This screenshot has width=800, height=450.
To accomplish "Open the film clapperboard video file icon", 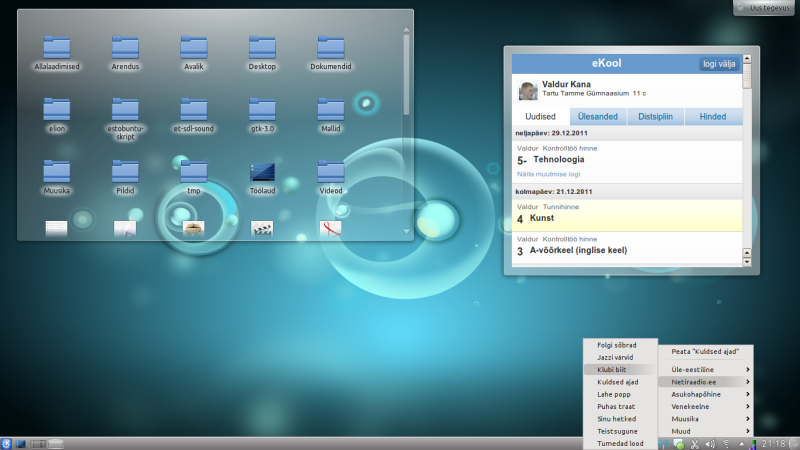I will 262,228.
